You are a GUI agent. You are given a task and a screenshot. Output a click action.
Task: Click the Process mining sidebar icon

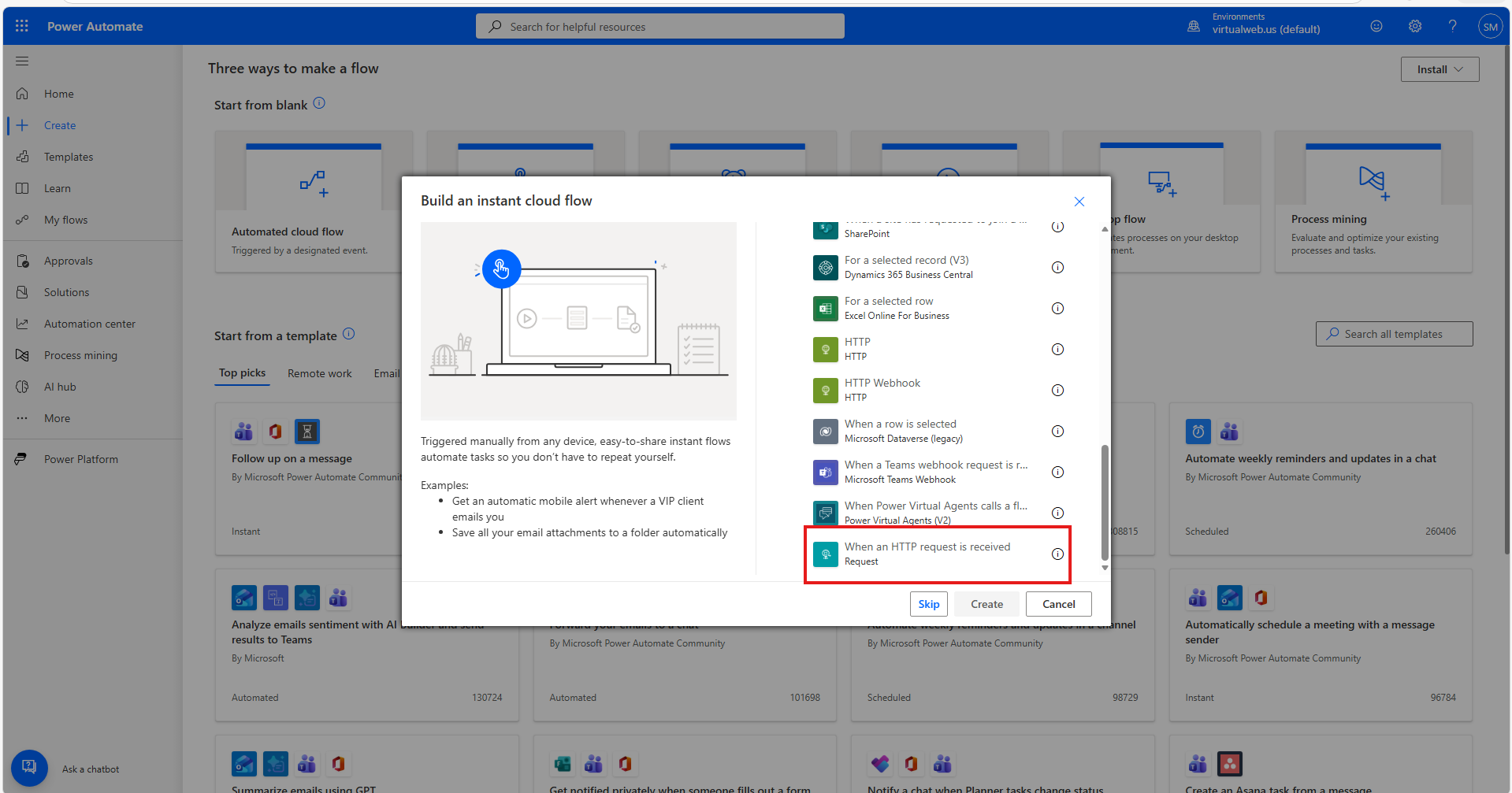click(22, 355)
